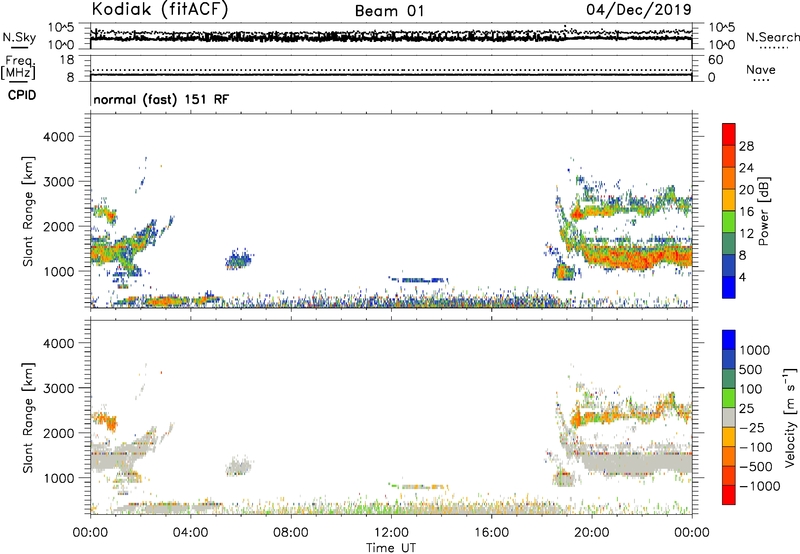Screen dimensions: 800x554
Task: Click the '-1000' Velocity colorbar tick value
Action: pyautogui.click(x=759, y=486)
